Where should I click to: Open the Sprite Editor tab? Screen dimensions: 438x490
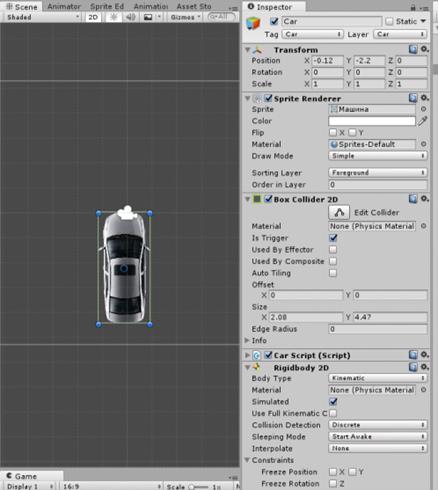(x=107, y=6)
